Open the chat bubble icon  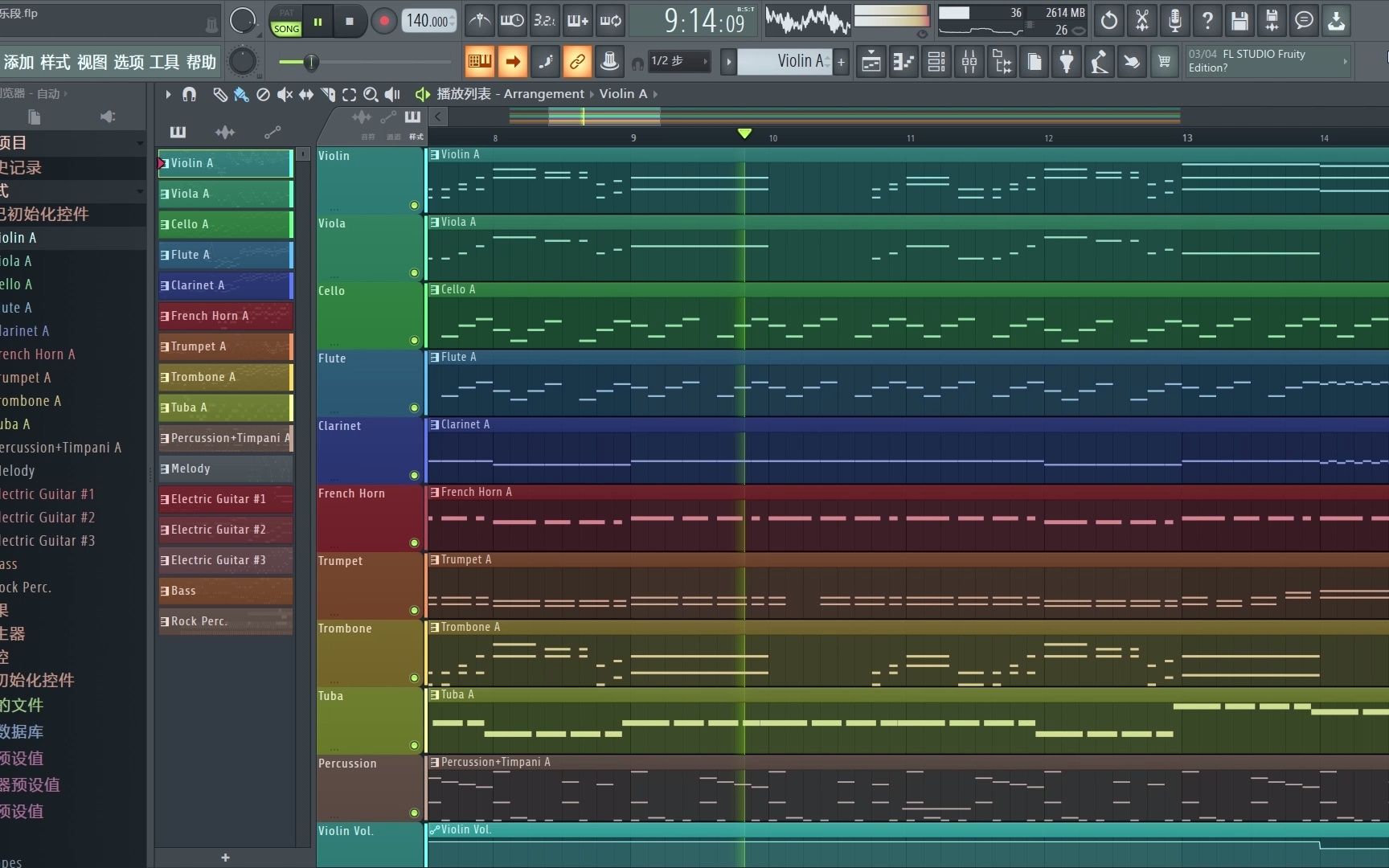click(x=1305, y=21)
